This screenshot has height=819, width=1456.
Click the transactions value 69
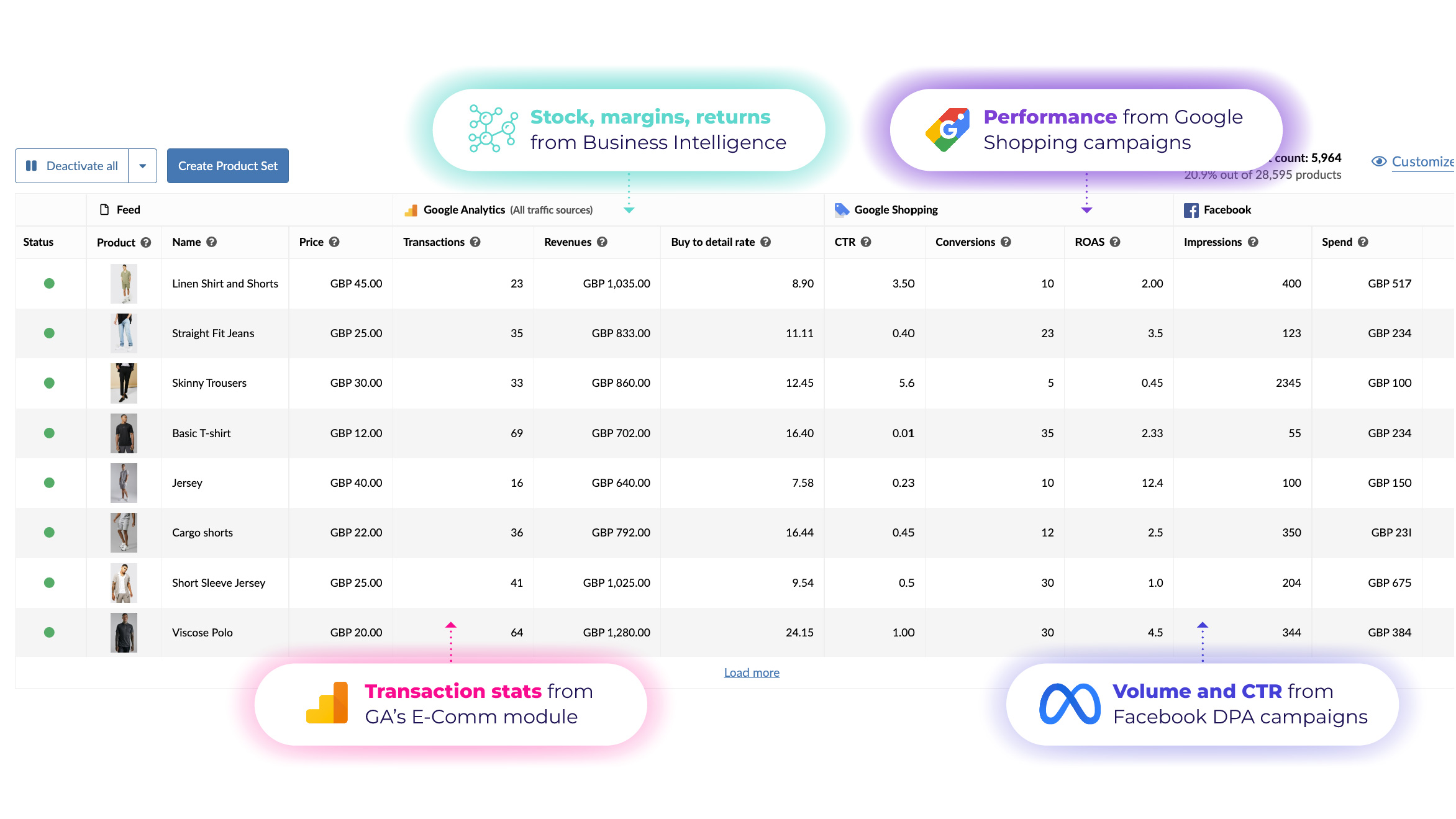coord(517,433)
